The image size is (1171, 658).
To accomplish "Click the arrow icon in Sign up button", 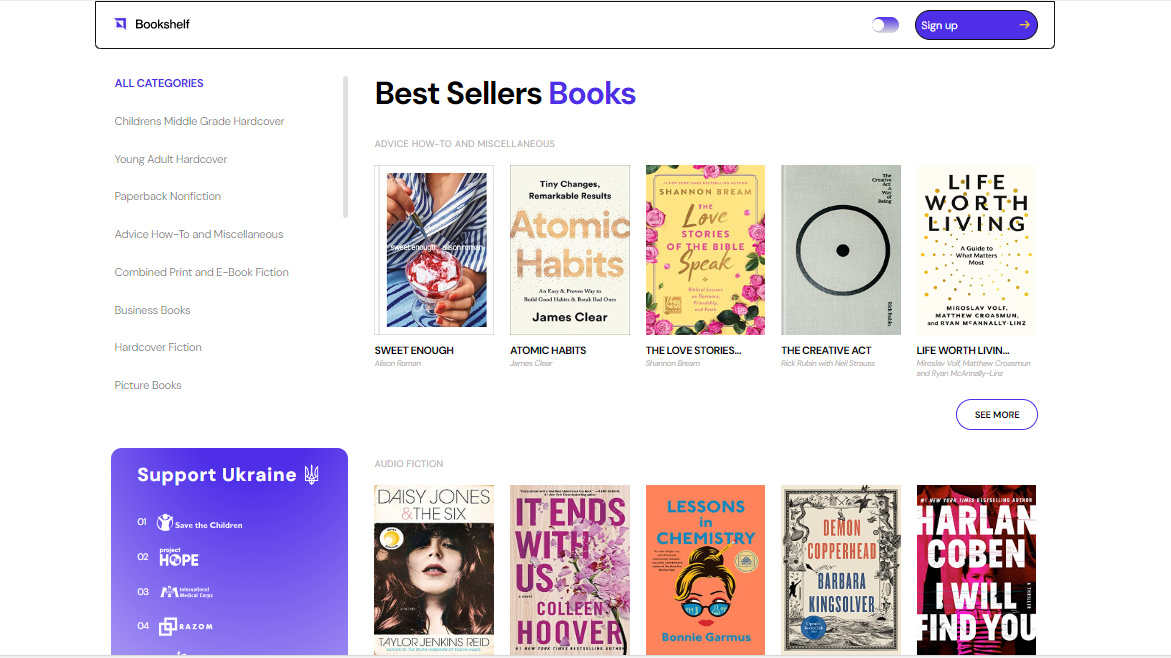I will tap(1024, 25).
